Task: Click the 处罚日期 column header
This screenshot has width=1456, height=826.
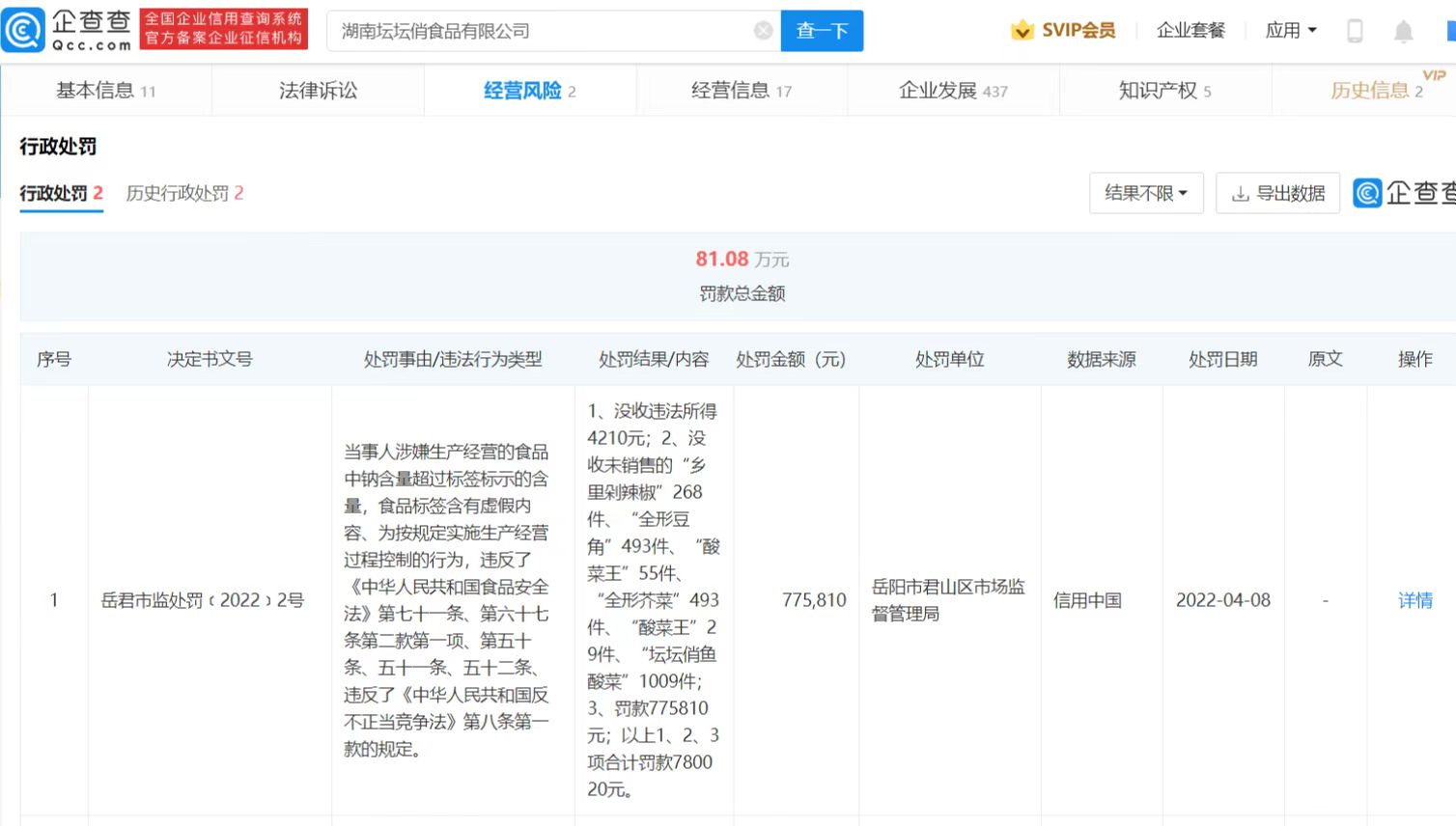Action: [1223, 359]
